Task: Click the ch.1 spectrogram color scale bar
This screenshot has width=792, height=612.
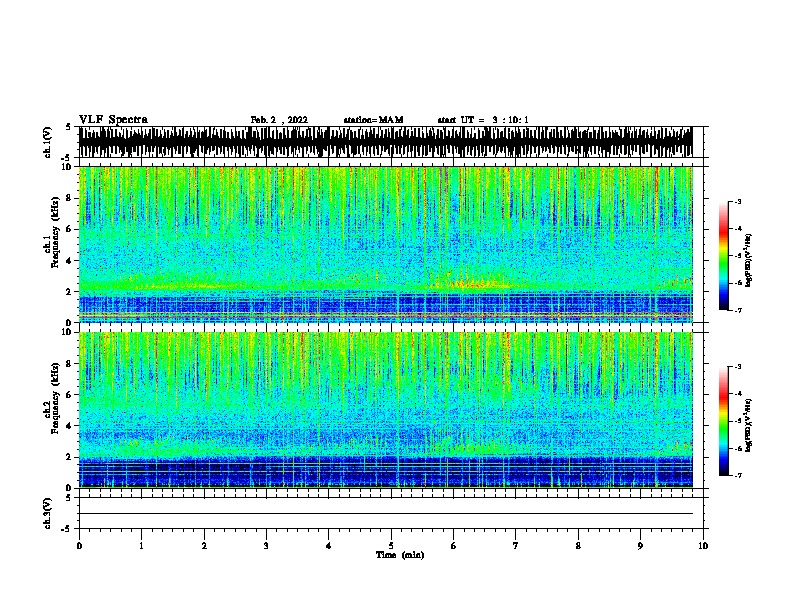Action: pyautogui.click(x=723, y=256)
